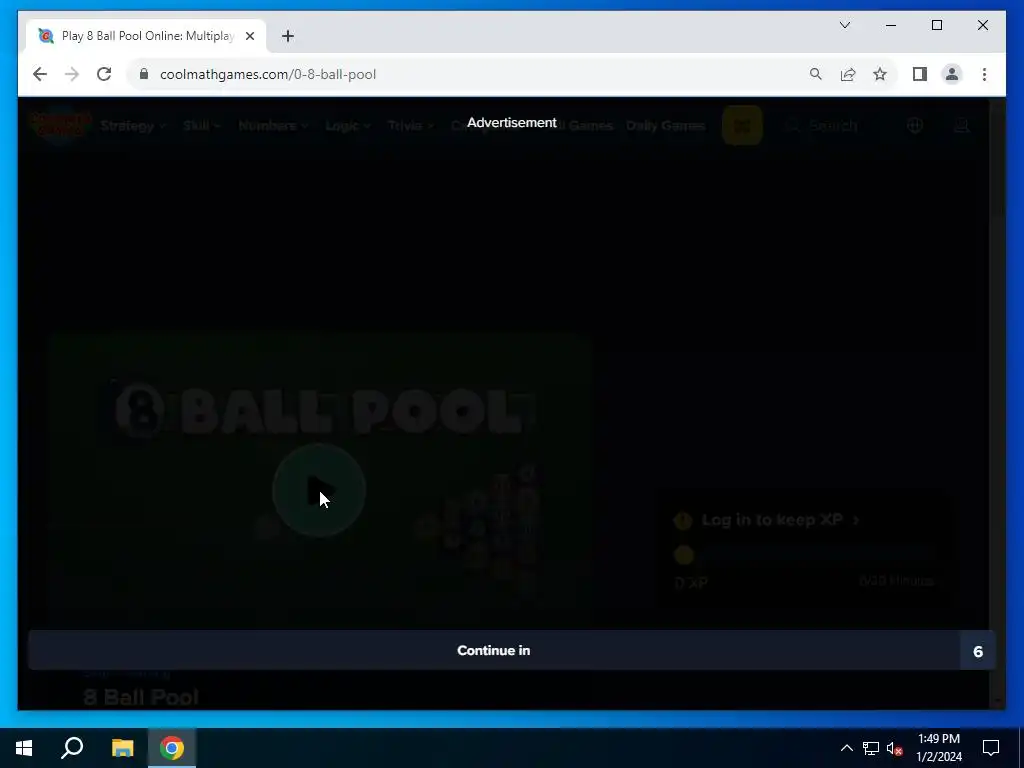Open the Logic menu
1024x768 pixels.
348,125
